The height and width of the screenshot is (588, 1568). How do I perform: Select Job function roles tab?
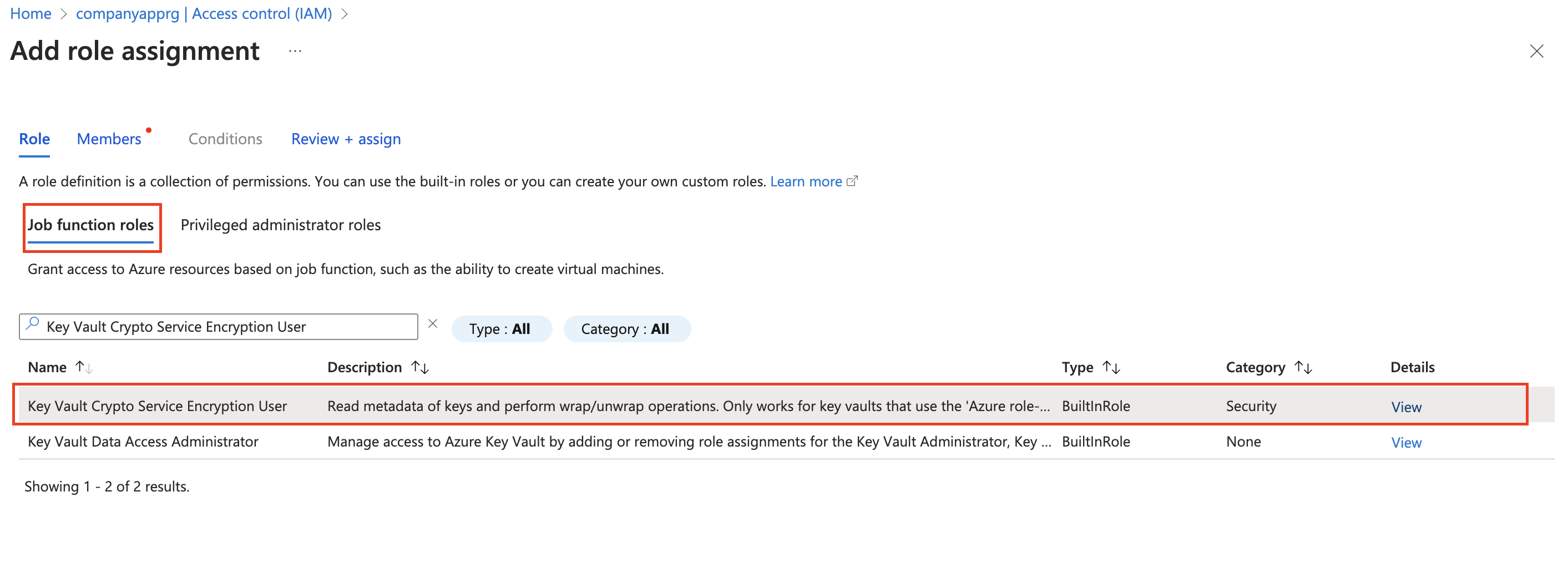[x=90, y=225]
